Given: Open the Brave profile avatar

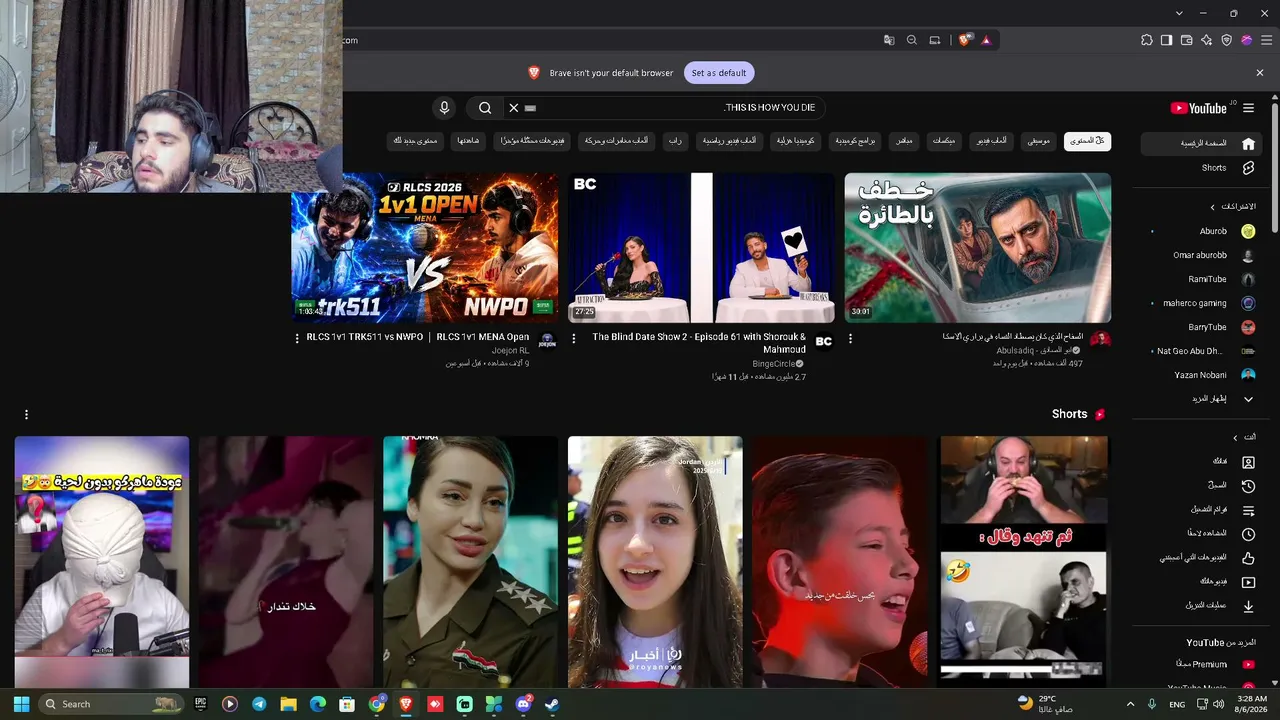Looking at the screenshot, I should pyautogui.click(x=1247, y=40).
